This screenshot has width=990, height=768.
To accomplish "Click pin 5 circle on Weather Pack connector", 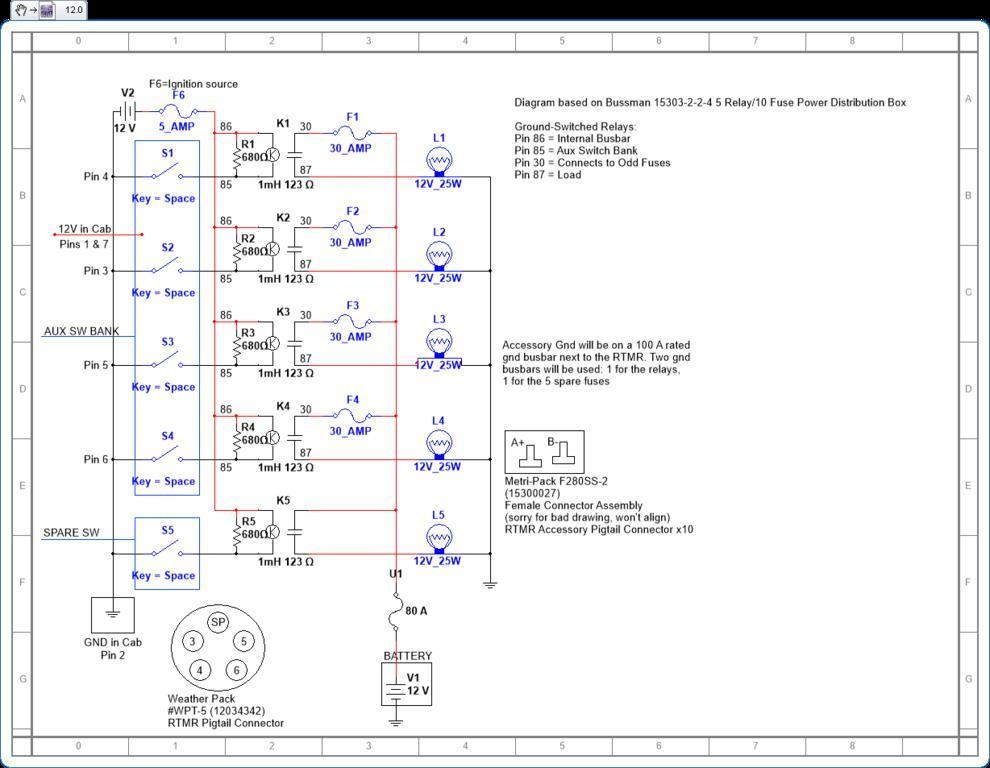I will click(244, 642).
